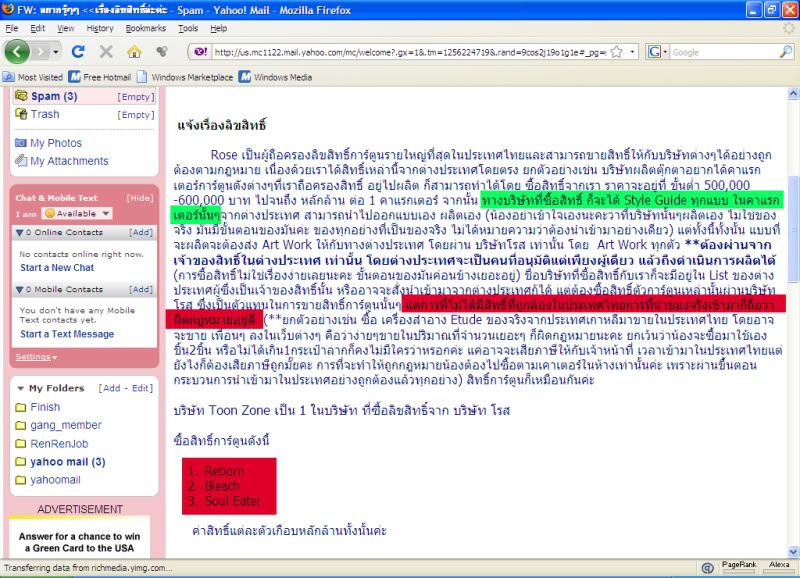This screenshot has width=800, height=578.
Task: Click the Windows Media bookmark icon
Action: (245, 77)
